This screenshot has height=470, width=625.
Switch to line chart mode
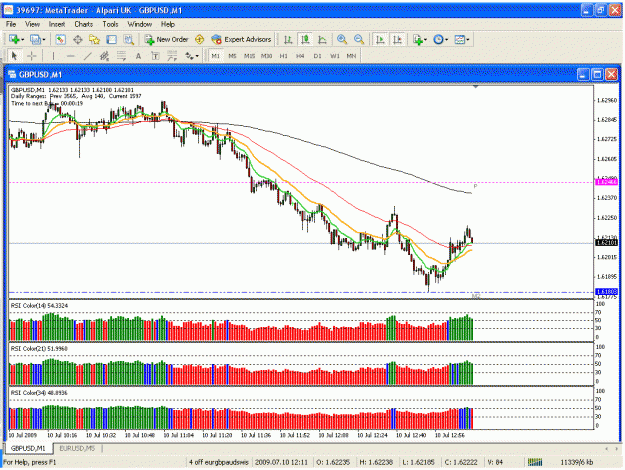coord(322,39)
